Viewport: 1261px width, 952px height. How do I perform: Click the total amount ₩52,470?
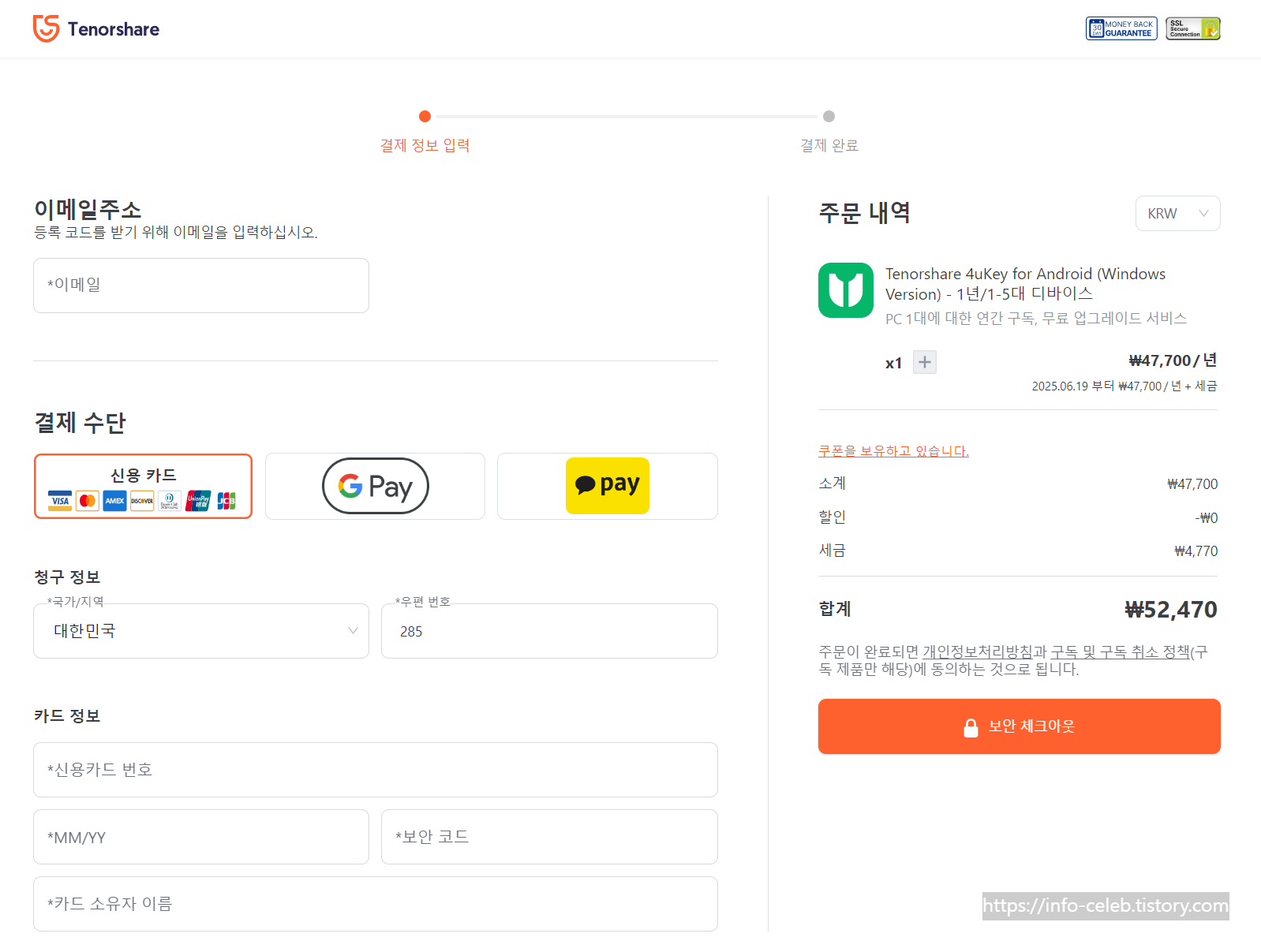coord(1171,610)
